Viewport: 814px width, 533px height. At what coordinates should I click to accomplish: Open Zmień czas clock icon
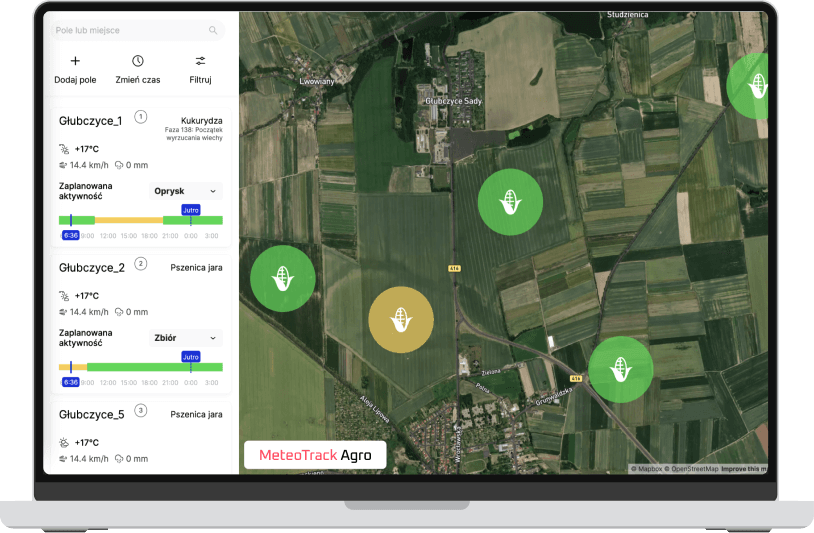138,61
